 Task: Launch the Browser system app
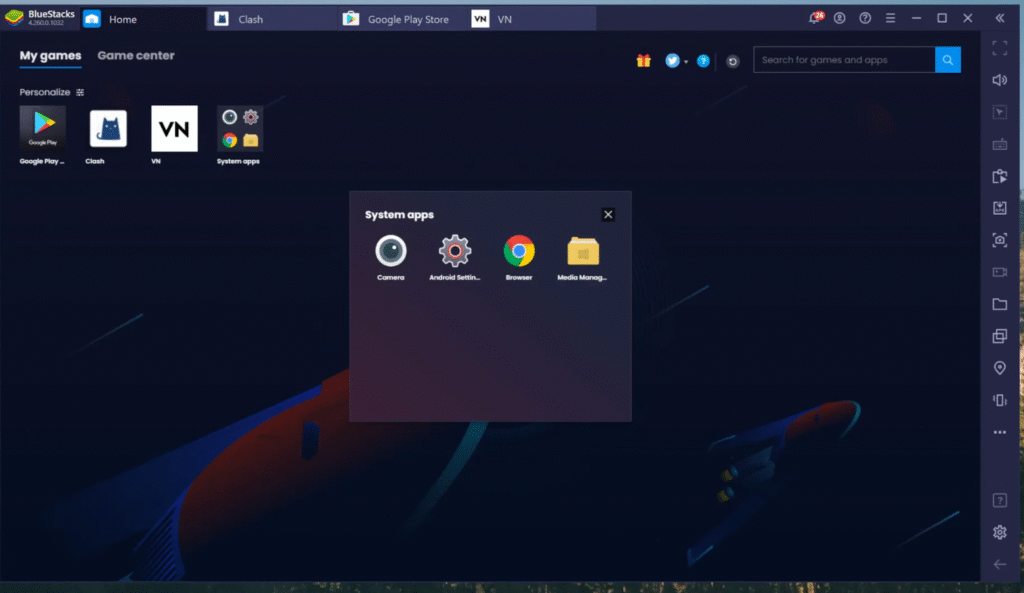click(x=519, y=252)
